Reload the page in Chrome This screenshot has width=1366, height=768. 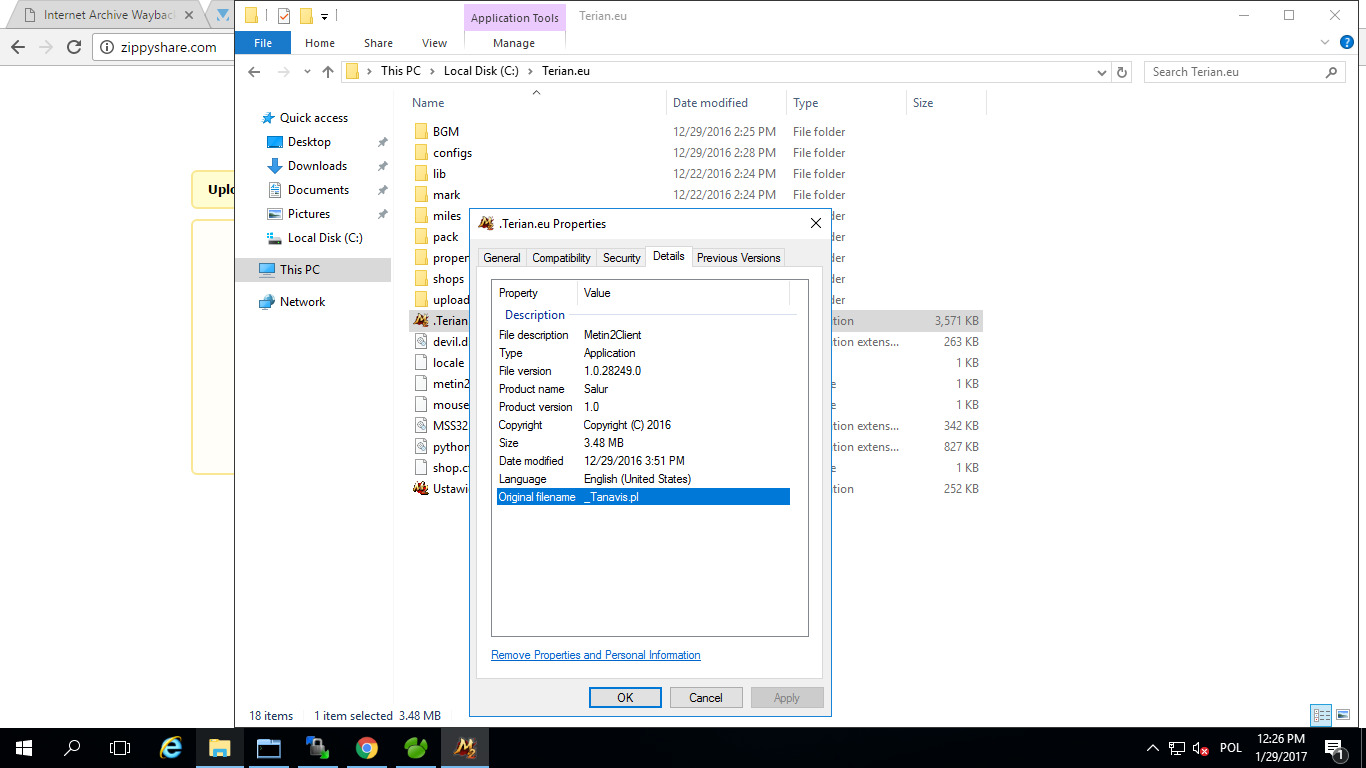[73, 47]
